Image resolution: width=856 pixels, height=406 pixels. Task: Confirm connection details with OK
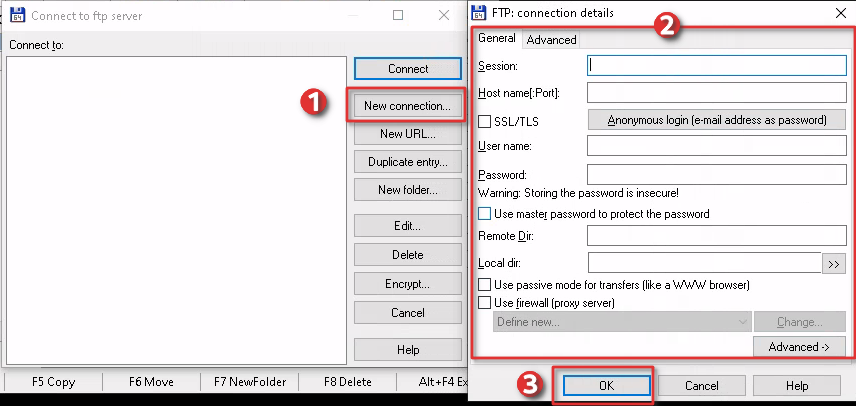pos(607,385)
